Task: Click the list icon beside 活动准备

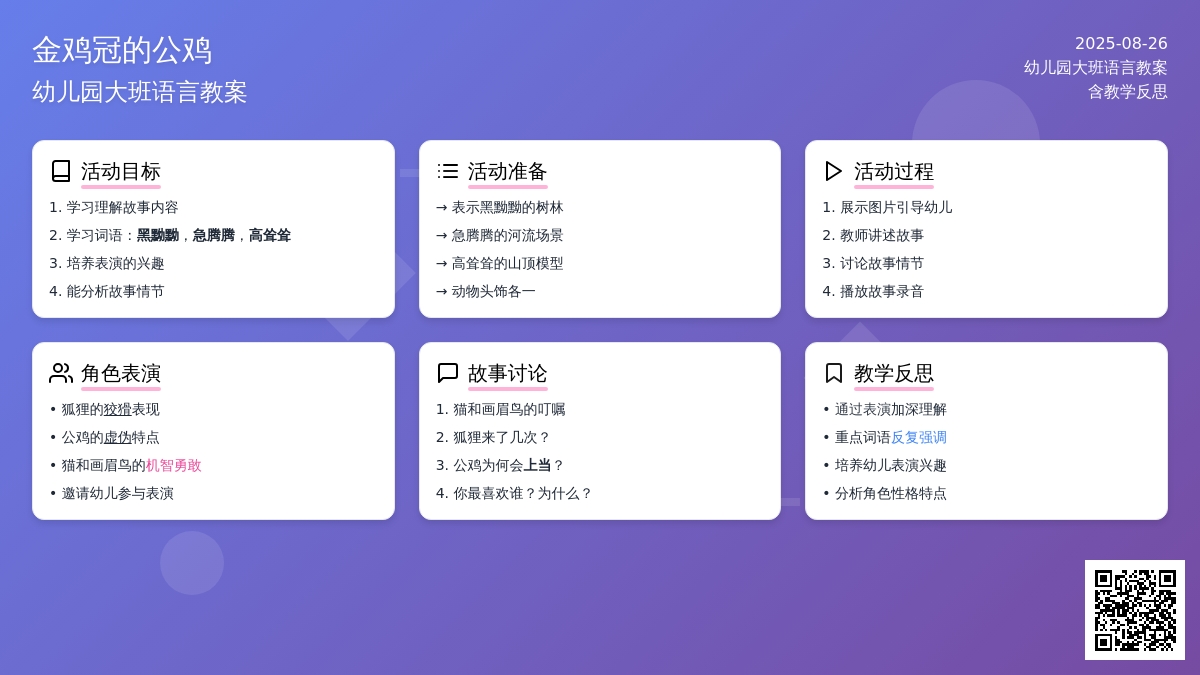Action: coord(448,171)
